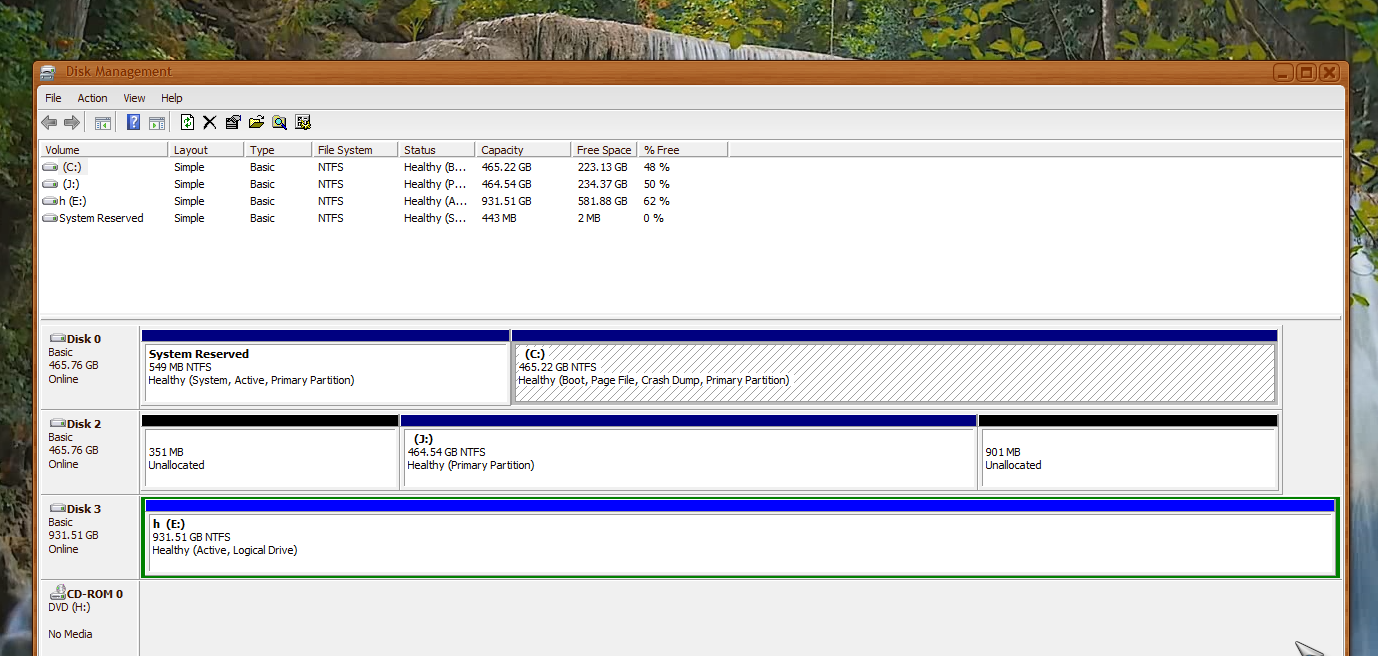Select the h (E:) volume in the list

[64, 201]
